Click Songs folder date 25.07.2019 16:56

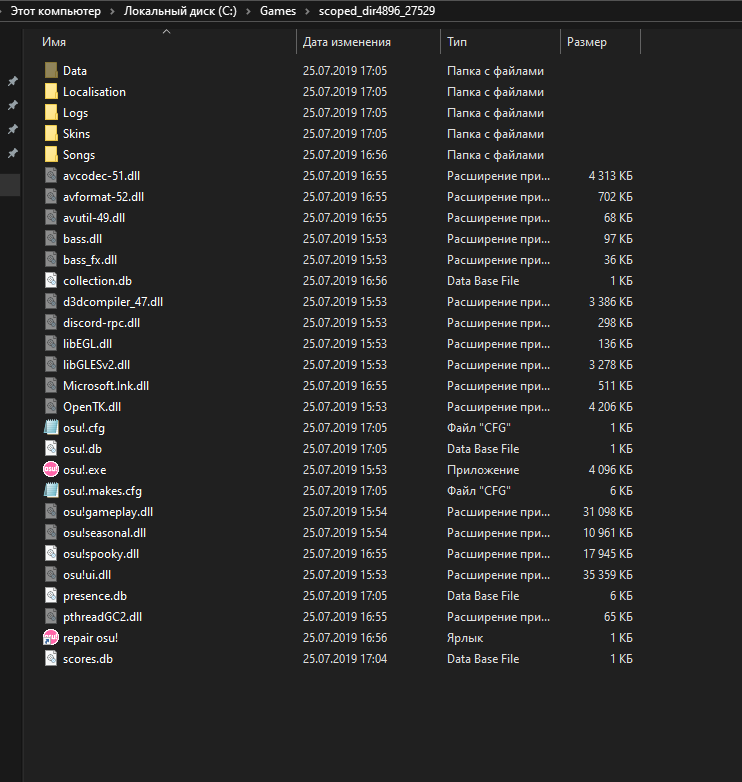[345, 155]
